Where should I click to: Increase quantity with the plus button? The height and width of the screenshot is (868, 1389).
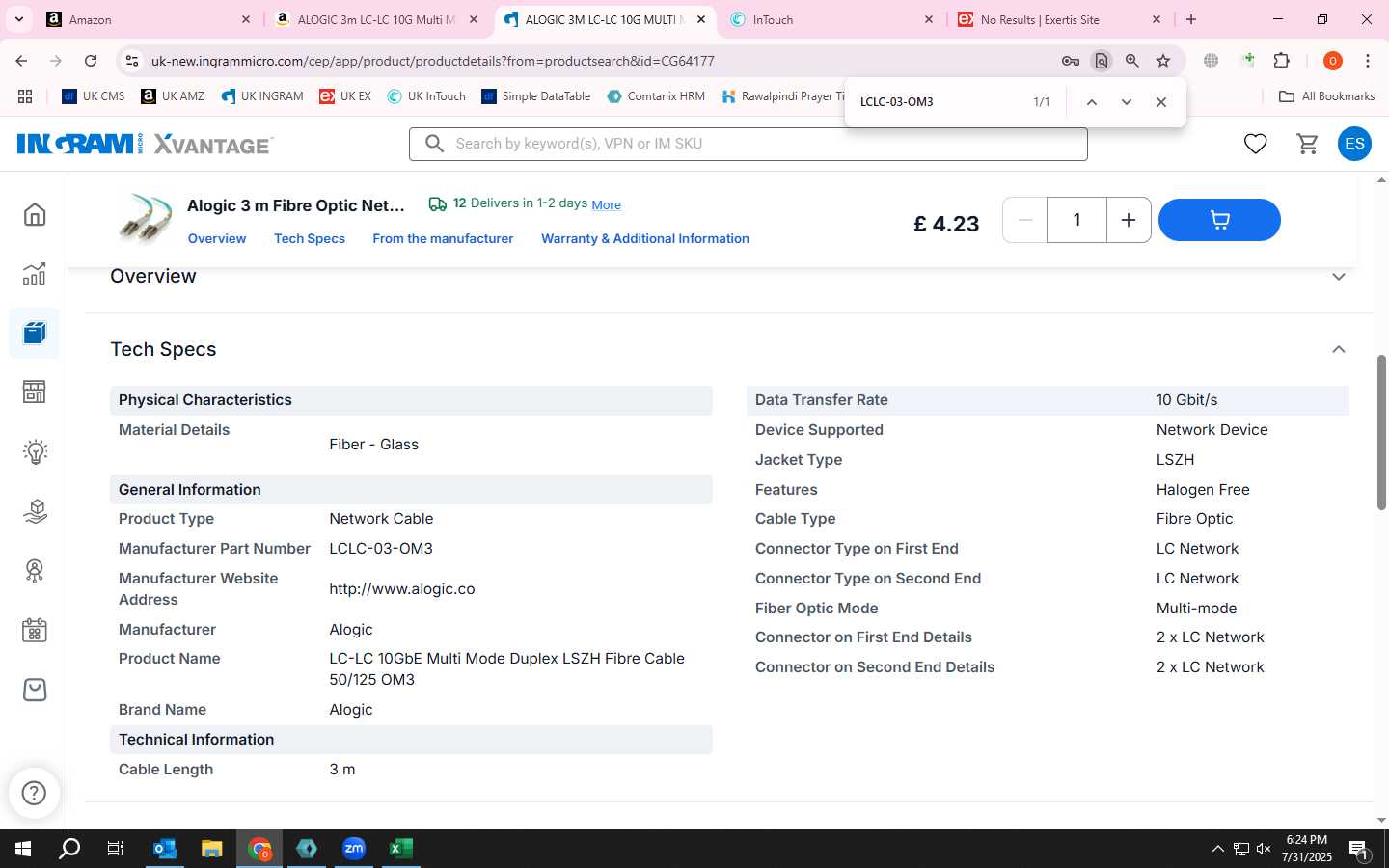click(1129, 220)
